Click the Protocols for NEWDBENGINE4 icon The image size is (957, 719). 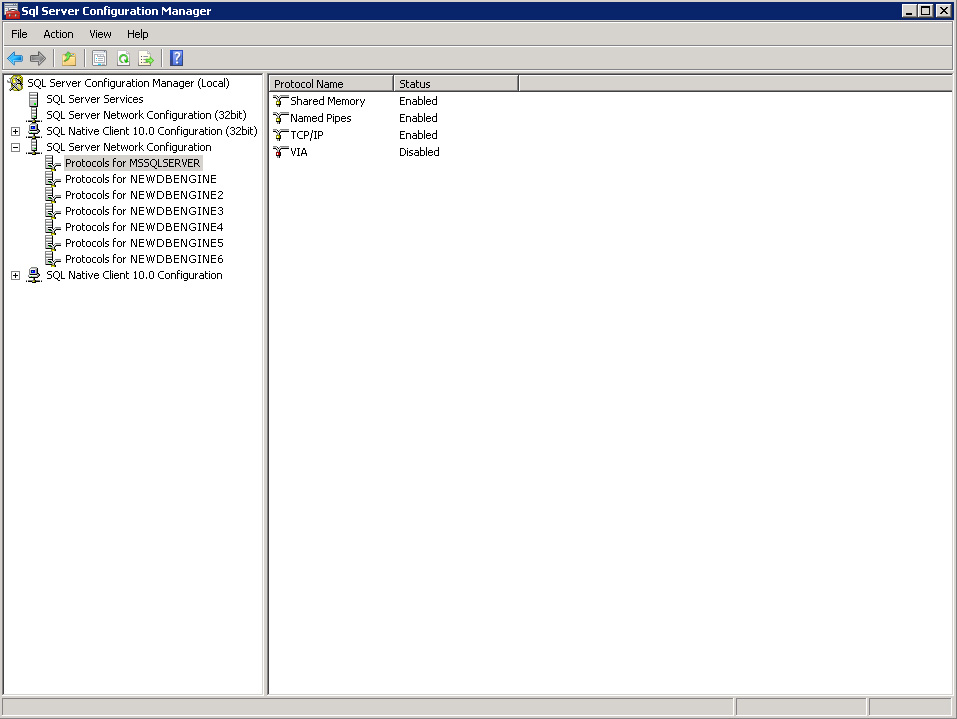coord(53,227)
